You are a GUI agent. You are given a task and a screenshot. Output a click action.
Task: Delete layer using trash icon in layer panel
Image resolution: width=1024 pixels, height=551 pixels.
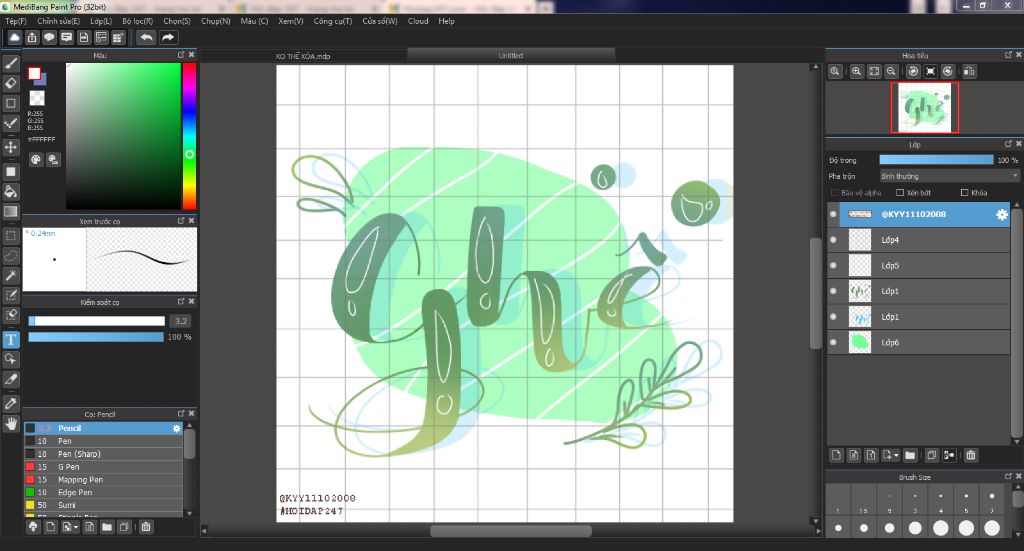tap(971, 455)
